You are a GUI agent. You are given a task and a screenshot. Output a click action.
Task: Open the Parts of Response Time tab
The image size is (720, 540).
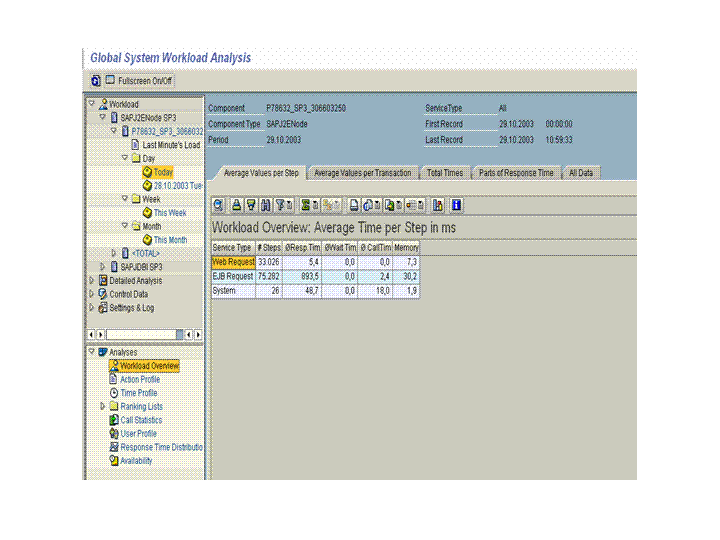coord(515,173)
